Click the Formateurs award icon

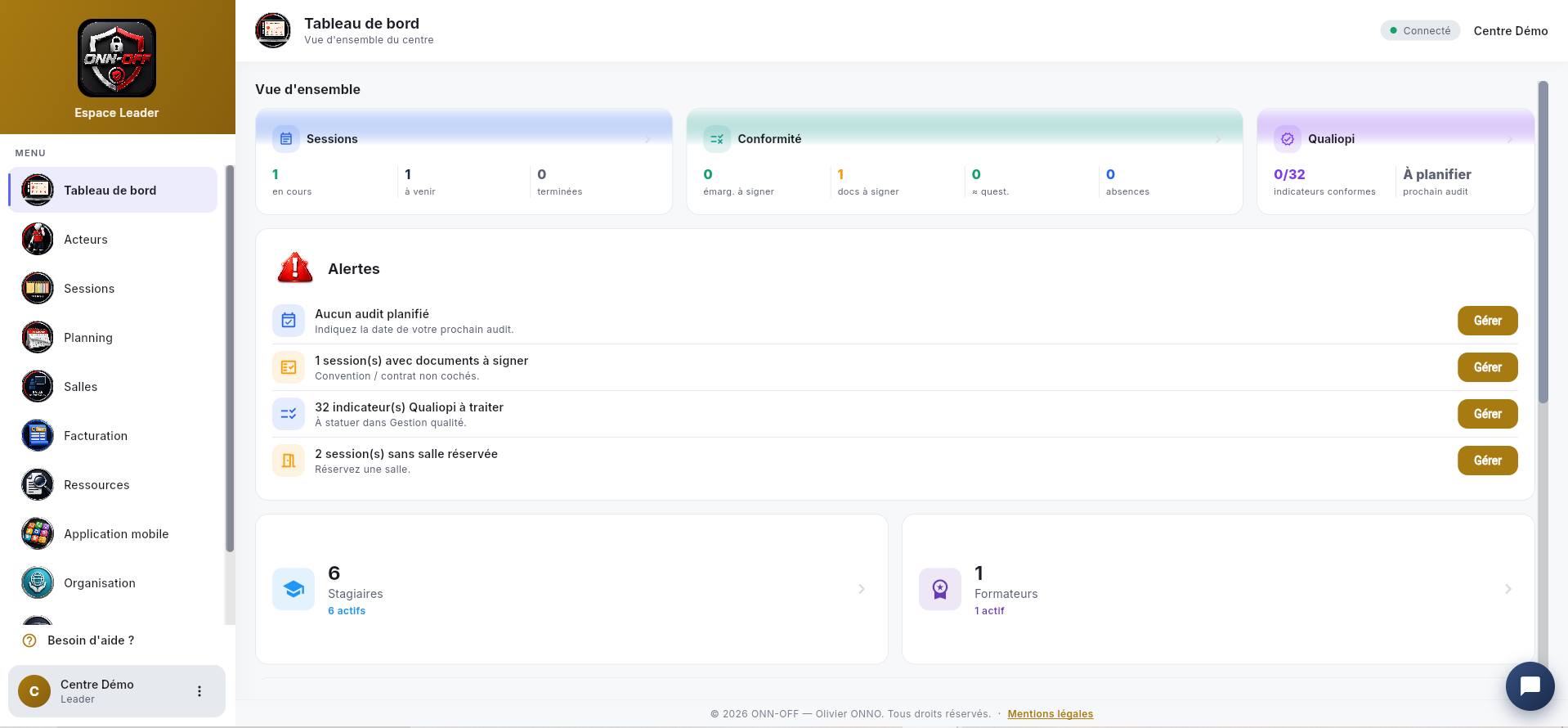pyautogui.click(x=940, y=589)
